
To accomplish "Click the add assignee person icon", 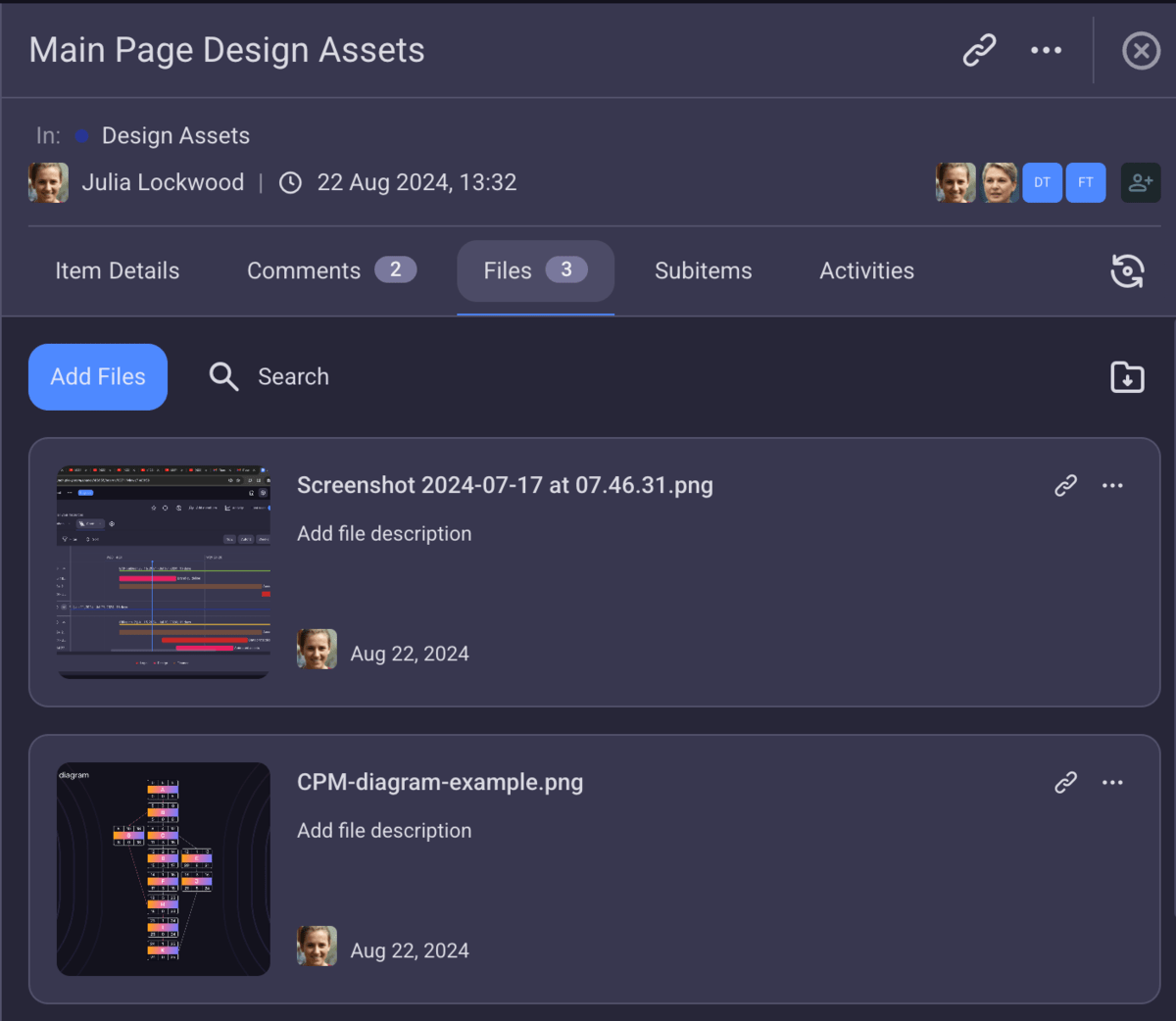I will [1140, 182].
